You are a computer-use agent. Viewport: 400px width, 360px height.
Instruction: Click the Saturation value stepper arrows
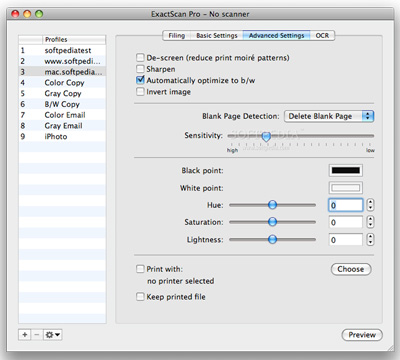370,222
